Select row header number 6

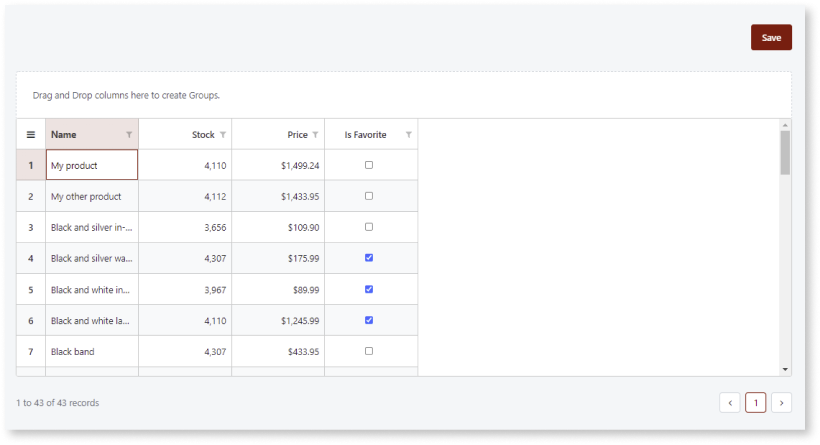(31, 320)
